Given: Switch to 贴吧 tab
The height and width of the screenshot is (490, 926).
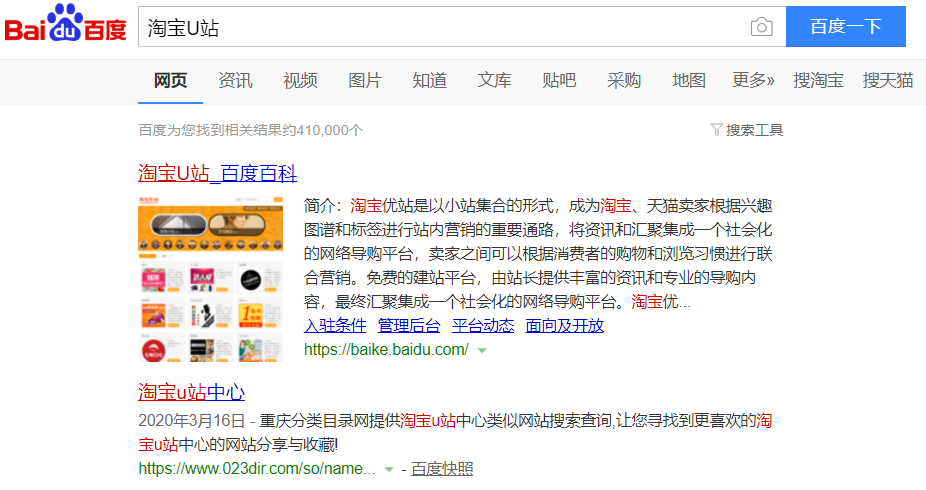Looking at the screenshot, I should point(559,80).
